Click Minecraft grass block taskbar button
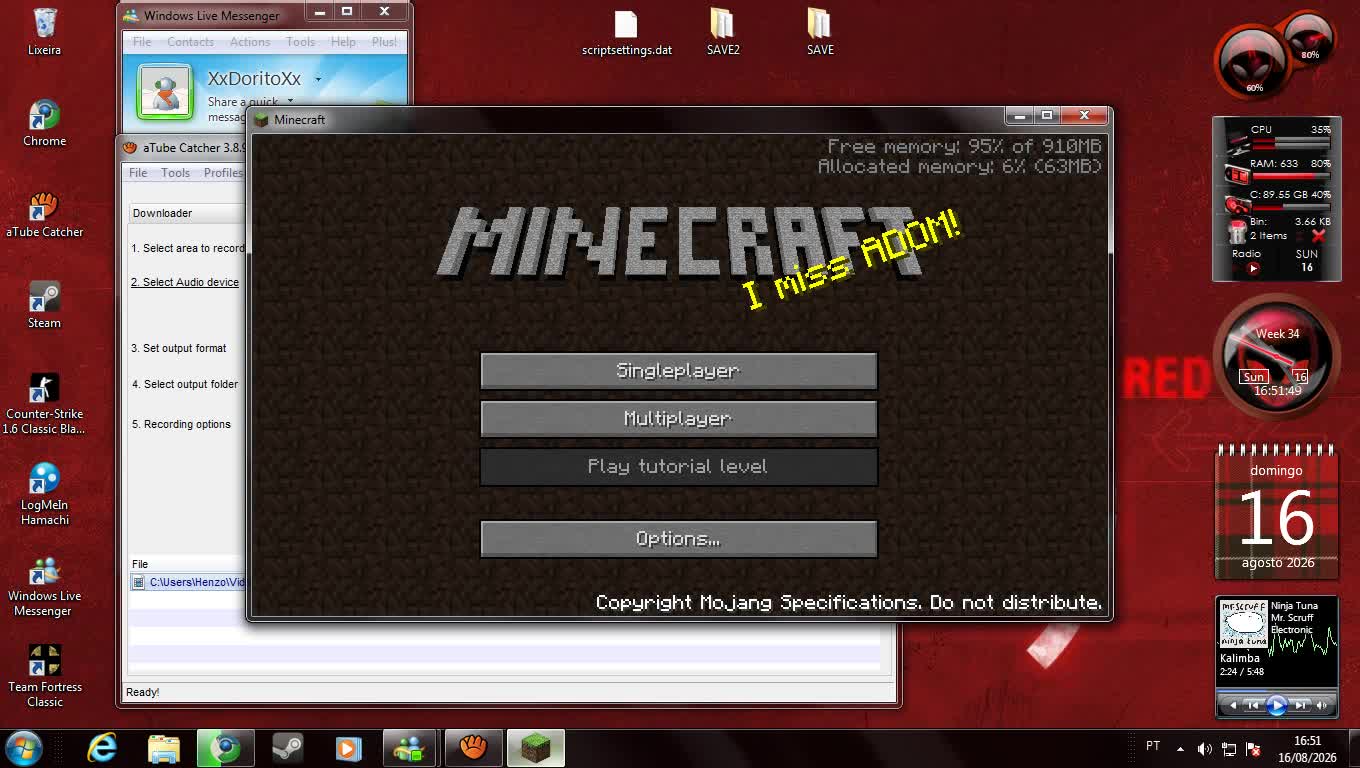 (x=535, y=748)
